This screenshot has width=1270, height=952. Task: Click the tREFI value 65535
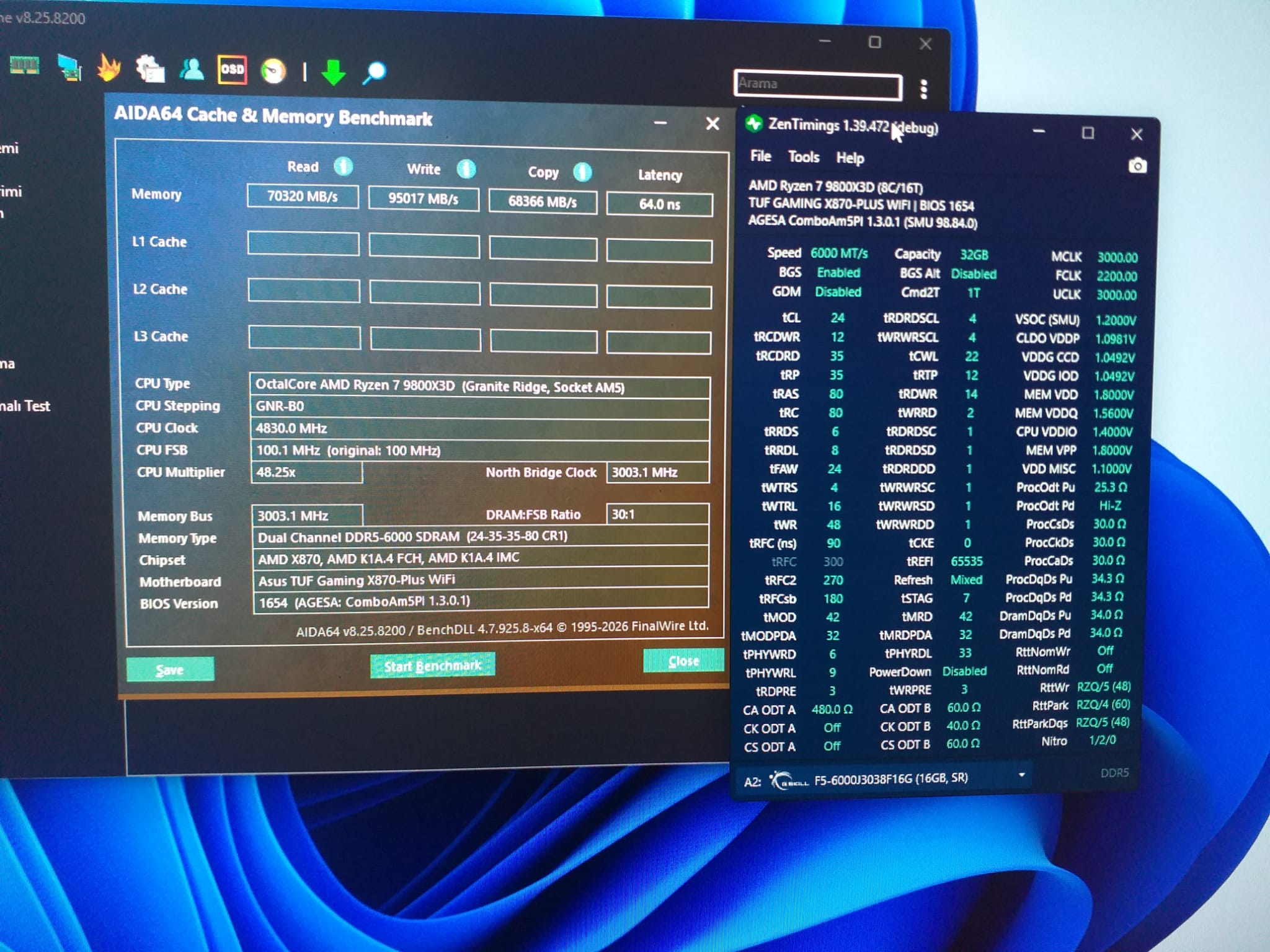coord(966,562)
